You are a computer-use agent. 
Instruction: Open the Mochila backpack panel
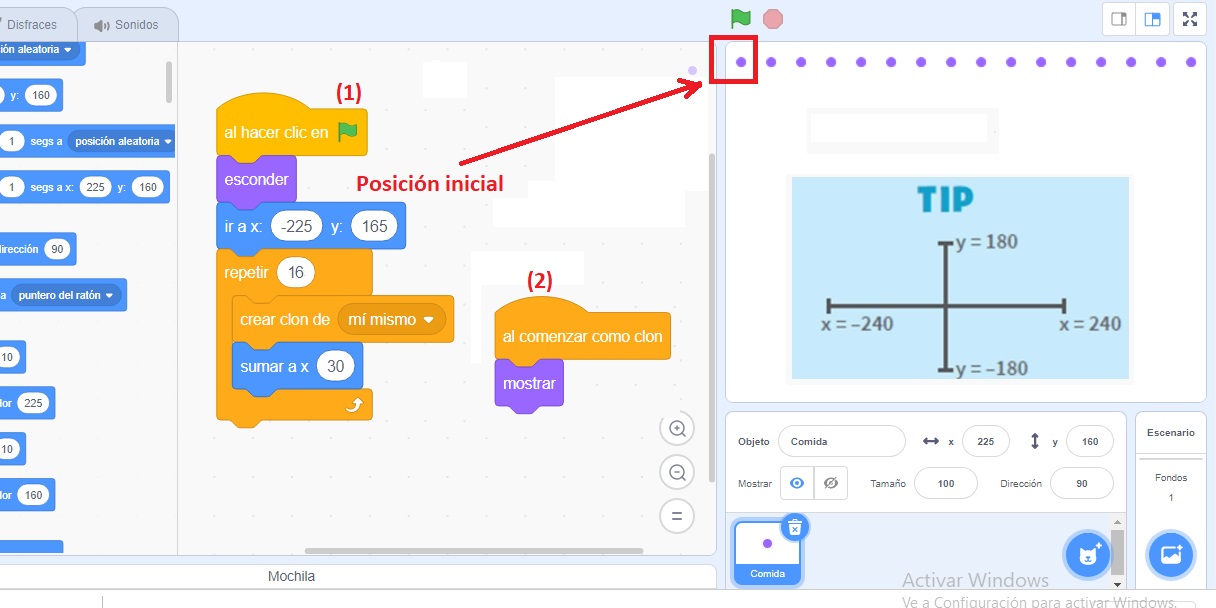pos(290,576)
